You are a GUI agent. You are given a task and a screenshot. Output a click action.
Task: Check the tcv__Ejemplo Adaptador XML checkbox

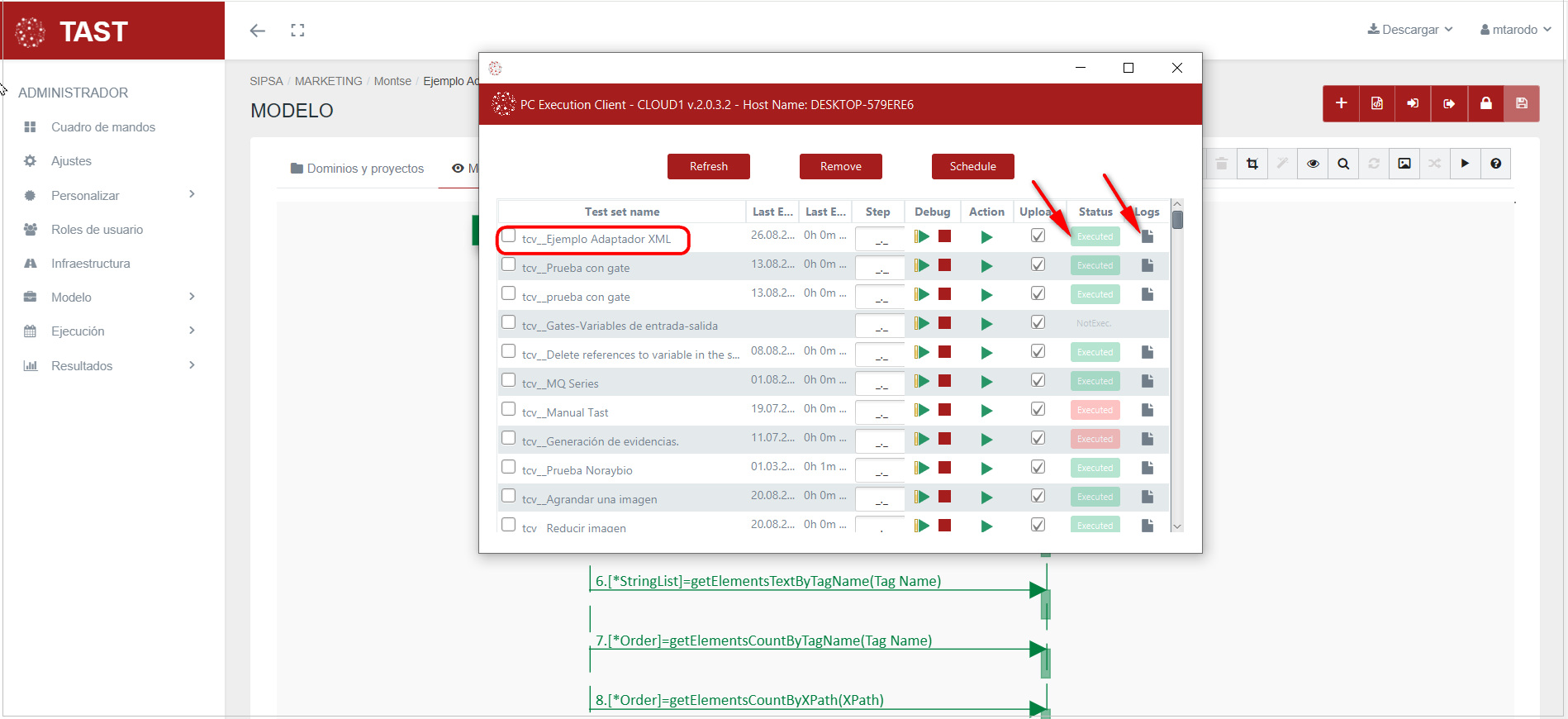(509, 236)
